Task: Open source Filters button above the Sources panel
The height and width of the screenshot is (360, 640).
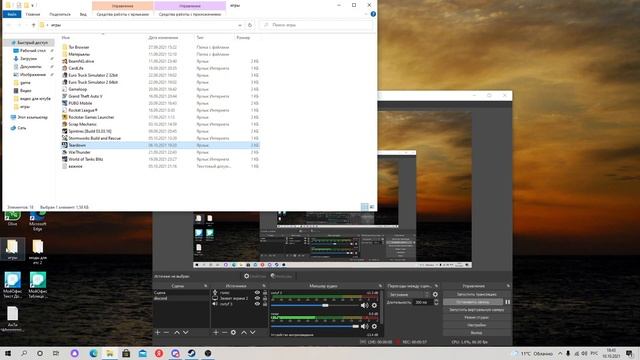Action: point(282,276)
